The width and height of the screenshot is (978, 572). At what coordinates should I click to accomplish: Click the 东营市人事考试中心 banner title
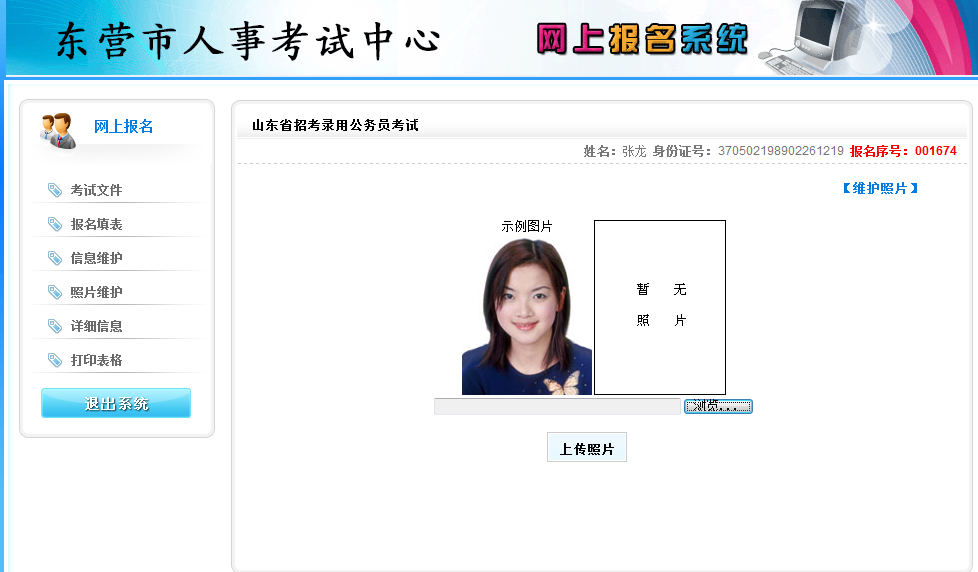pos(248,41)
